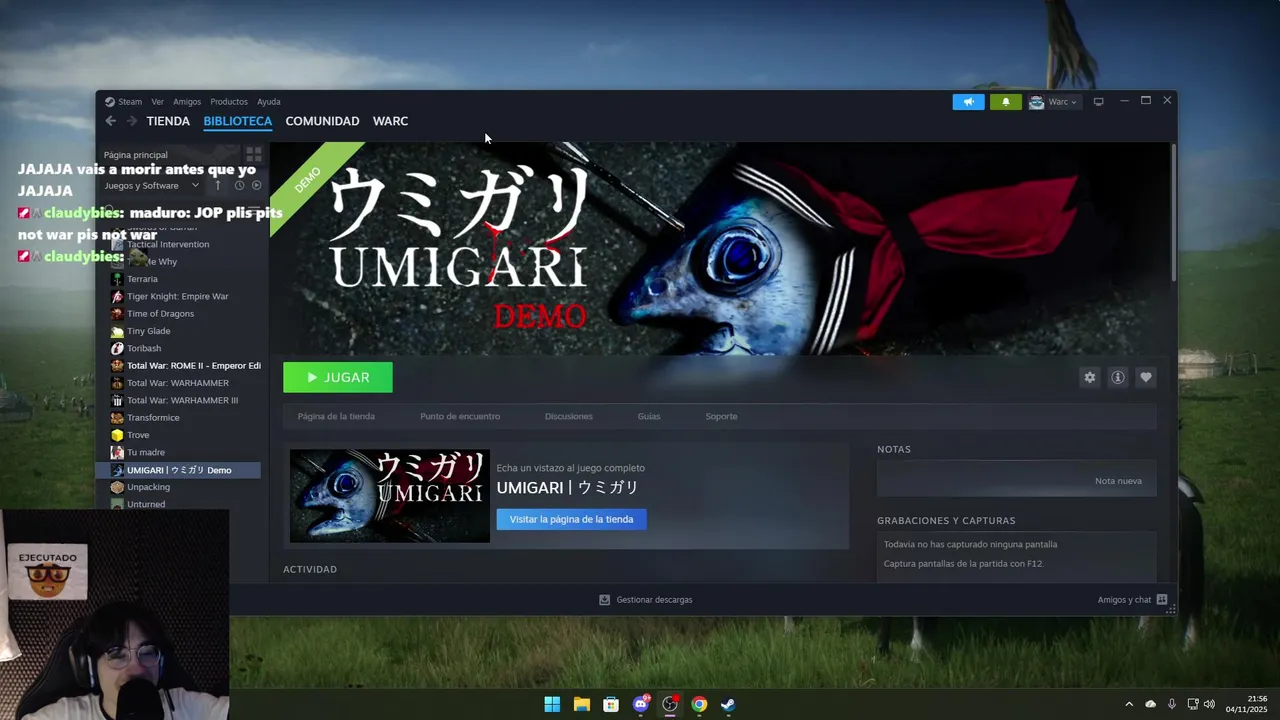
Task: Open the game settings gear icon
Action: point(1090,377)
